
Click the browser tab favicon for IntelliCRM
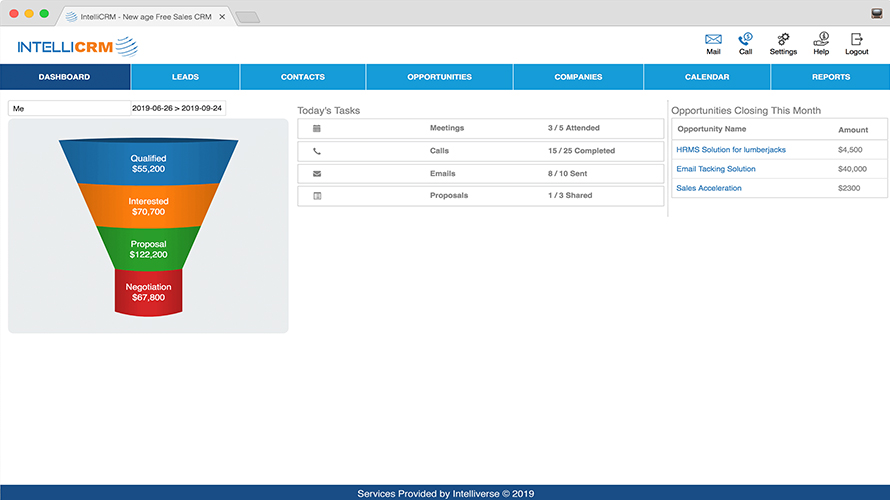click(x=72, y=16)
